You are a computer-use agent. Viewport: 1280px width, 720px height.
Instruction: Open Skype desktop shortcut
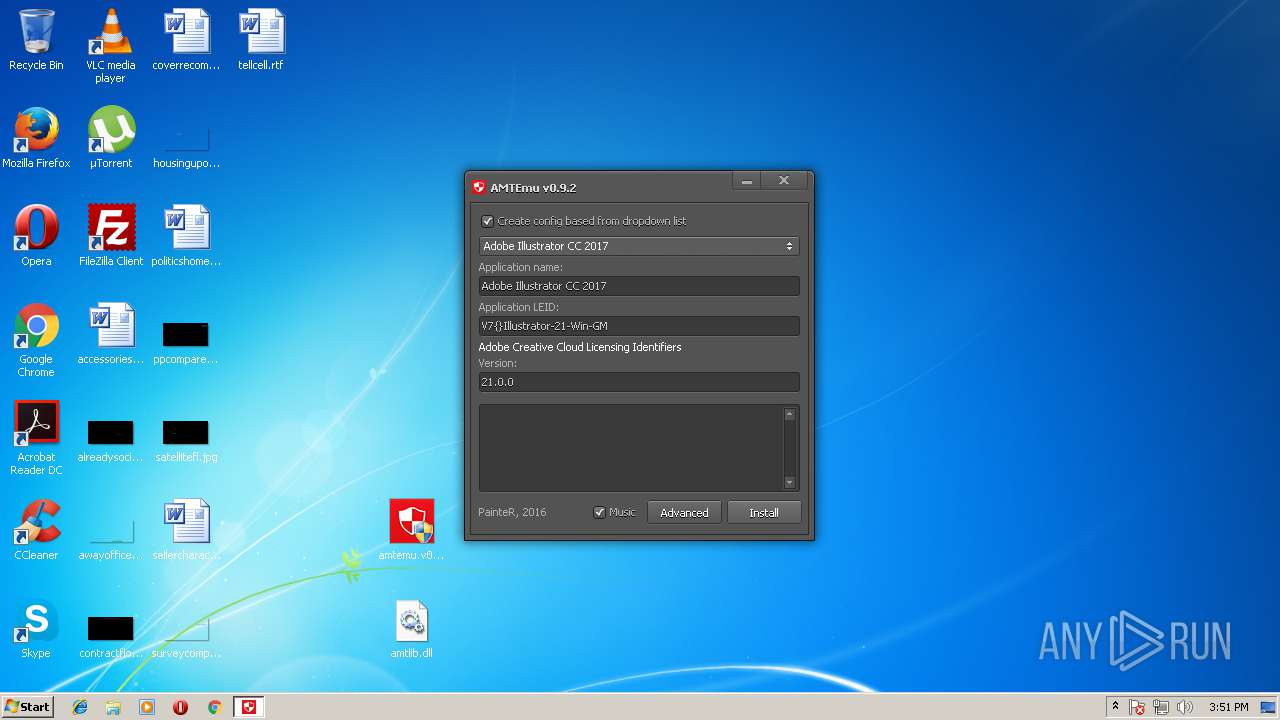36,628
